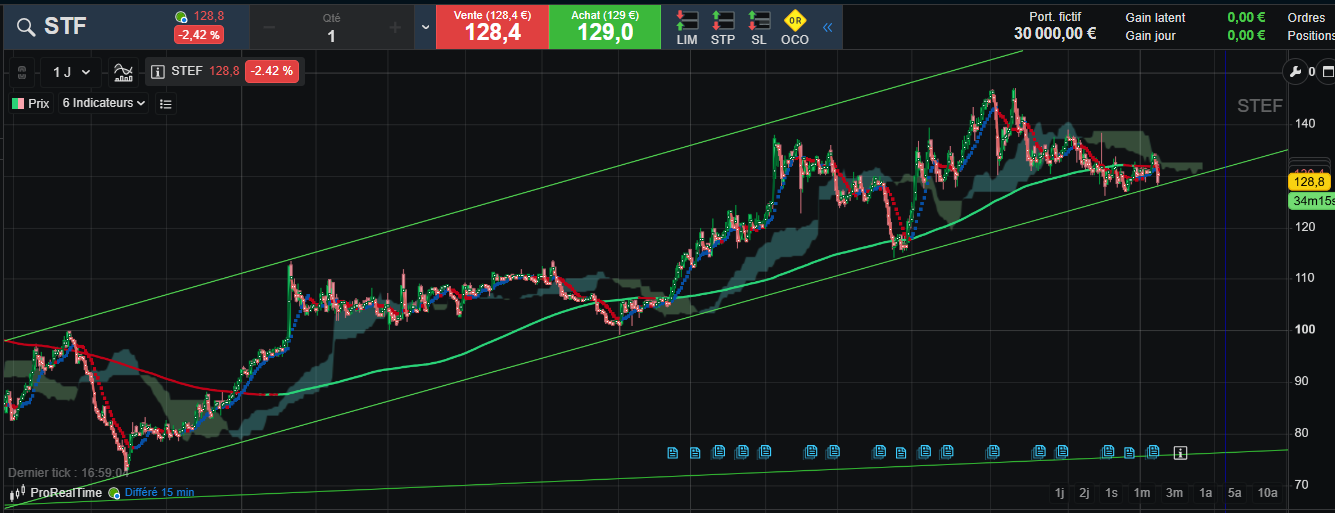Click the Différé 15 min link

point(160,493)
